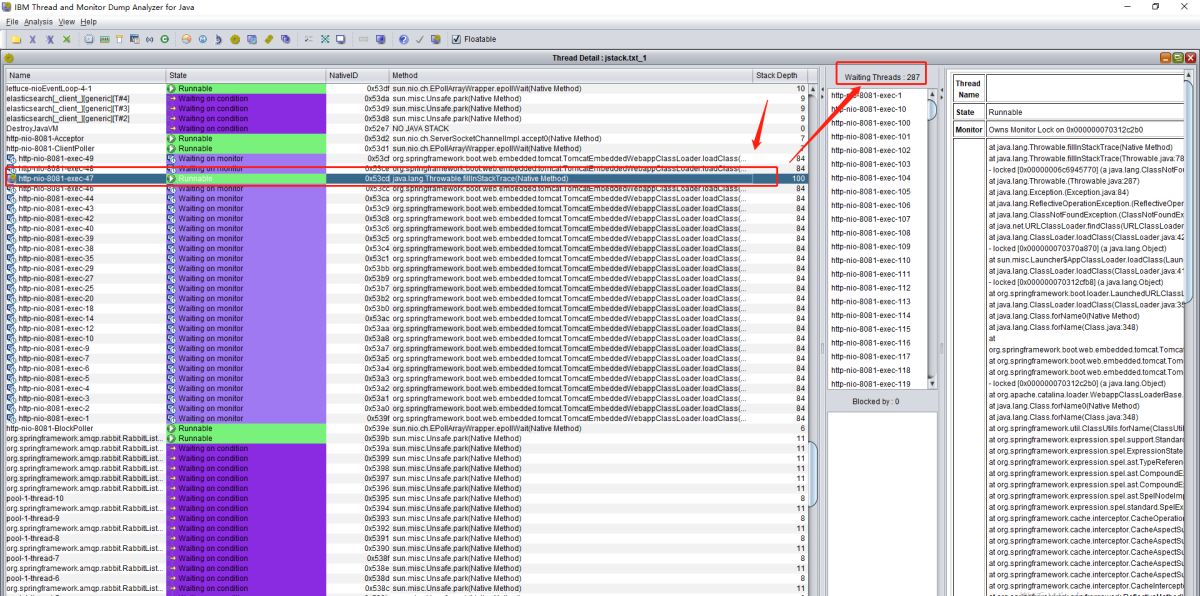The width and height of the screenshot is (1200, 596).
Task: Click the Runnable state value in detail panel
Action: (1005, 113)
